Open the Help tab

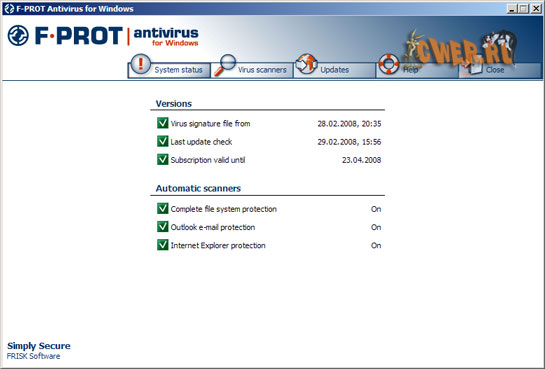[x=417, y=70]
